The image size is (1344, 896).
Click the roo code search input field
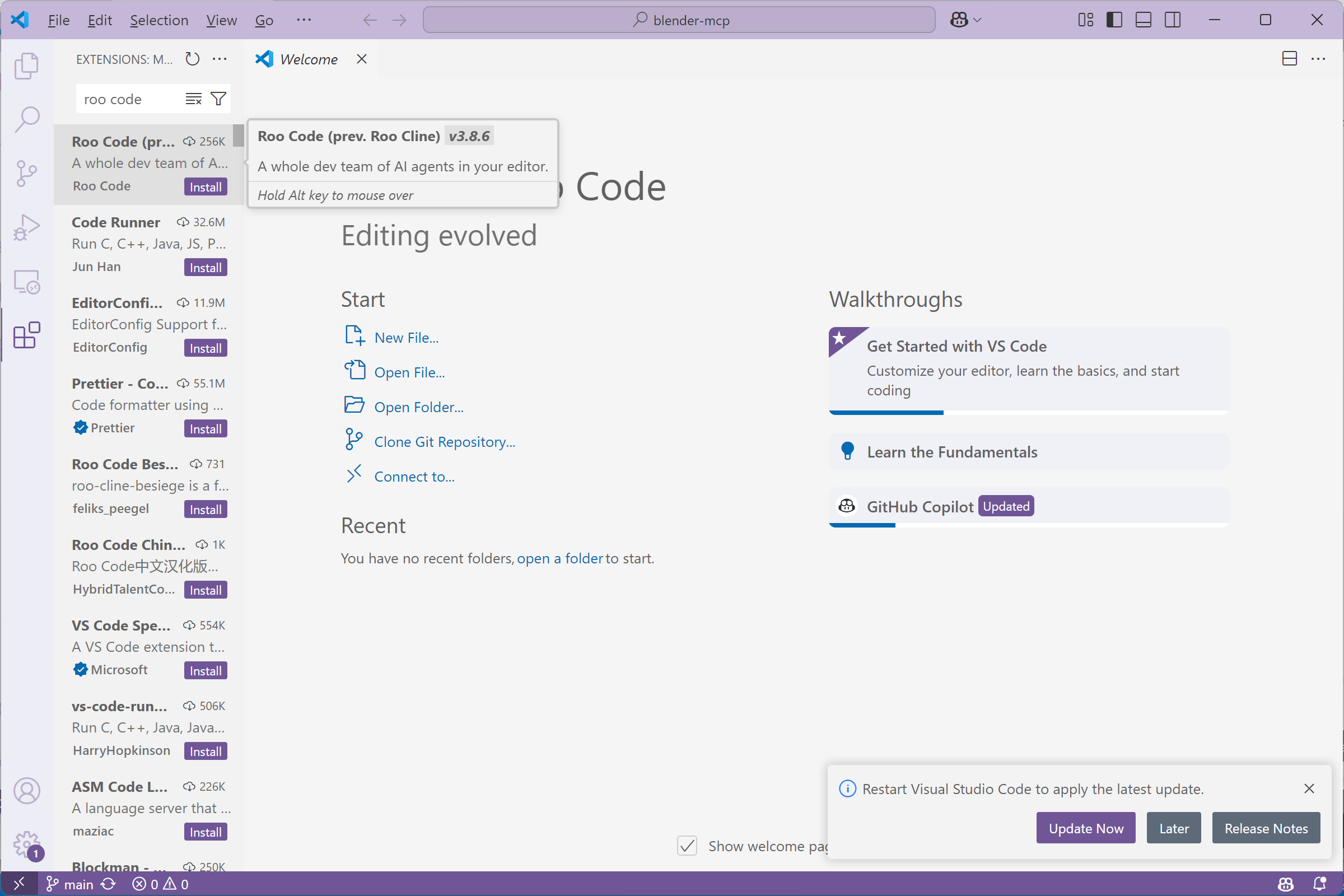point(130,98)
